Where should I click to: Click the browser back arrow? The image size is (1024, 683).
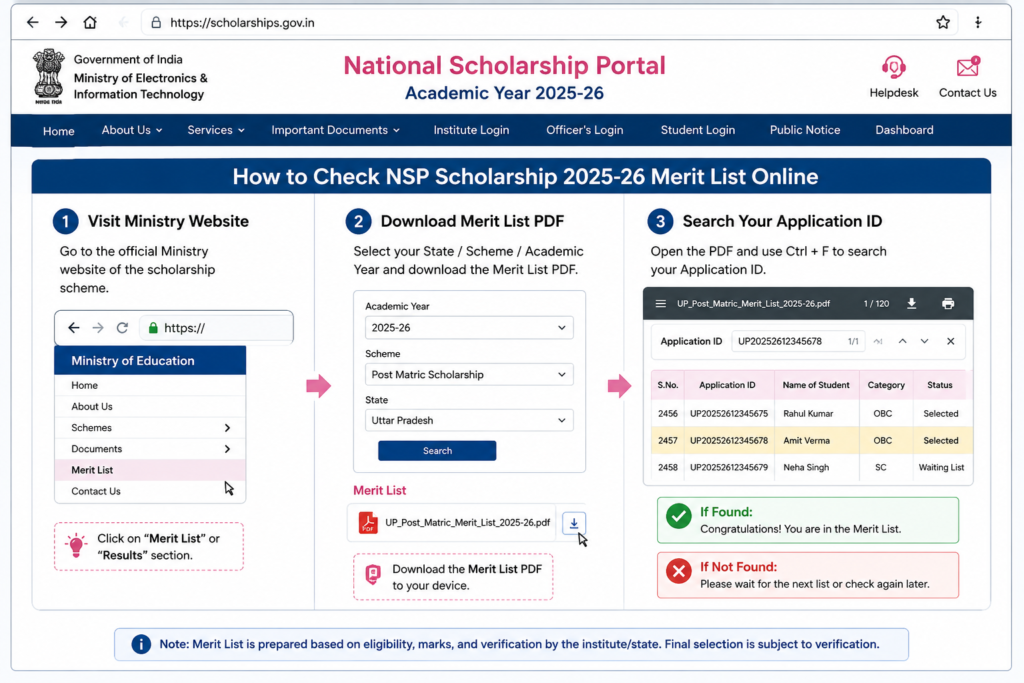pyautogui.click(x=33, y=23)
